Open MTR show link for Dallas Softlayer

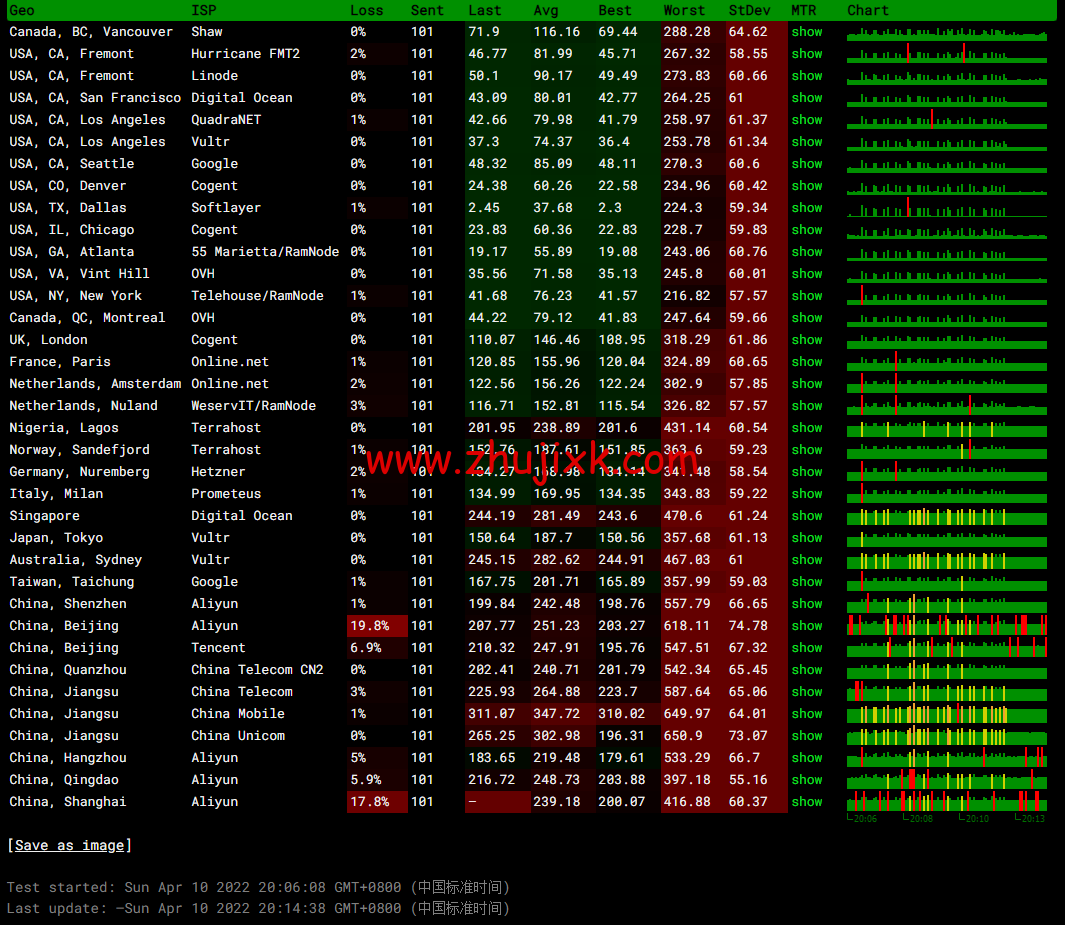(x=806, y=208)
